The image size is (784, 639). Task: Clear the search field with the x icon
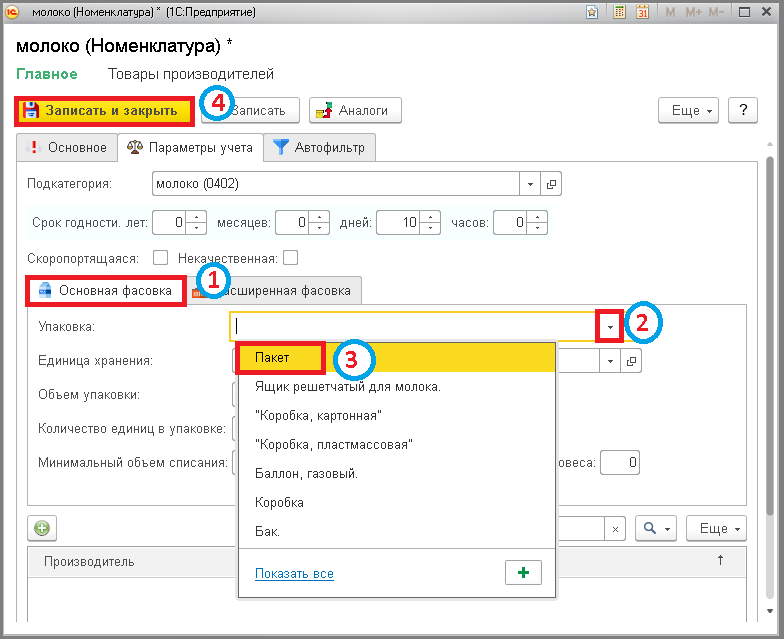[x=615, y=529]
